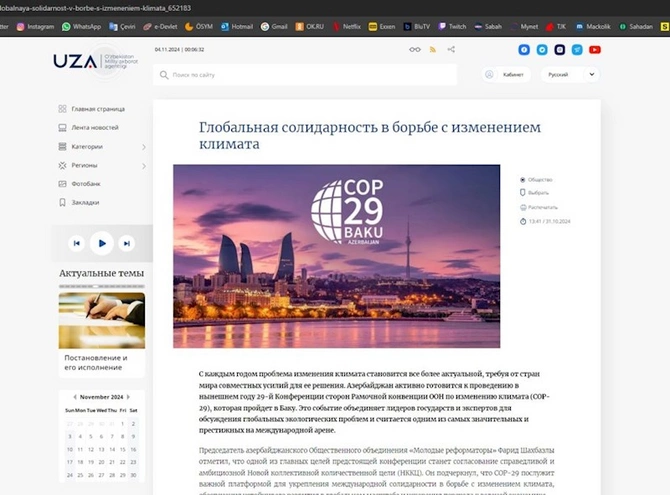
Task: Skip to previous audio track
Action: (76, 243)
